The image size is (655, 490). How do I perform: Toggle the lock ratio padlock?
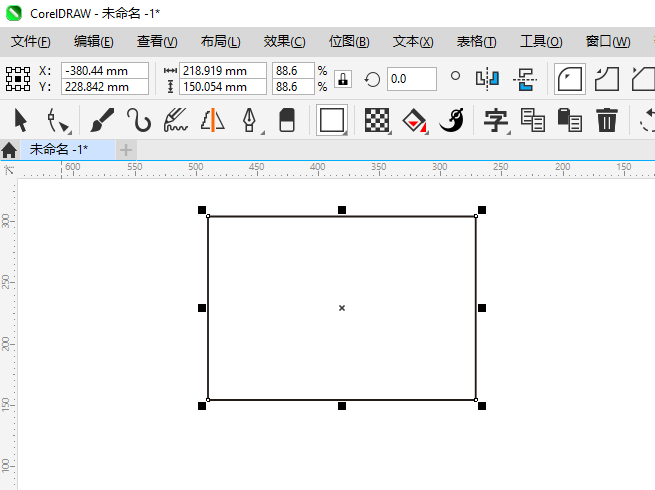pyautogui.click(x=343, y=79)
